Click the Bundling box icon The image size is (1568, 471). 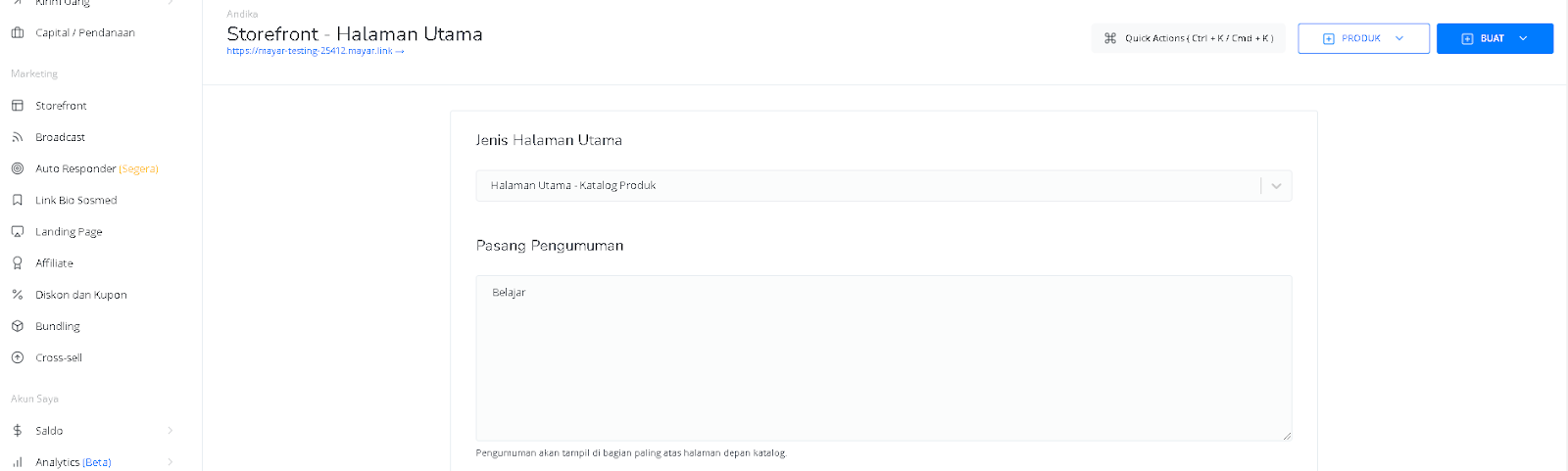(17, 326)
